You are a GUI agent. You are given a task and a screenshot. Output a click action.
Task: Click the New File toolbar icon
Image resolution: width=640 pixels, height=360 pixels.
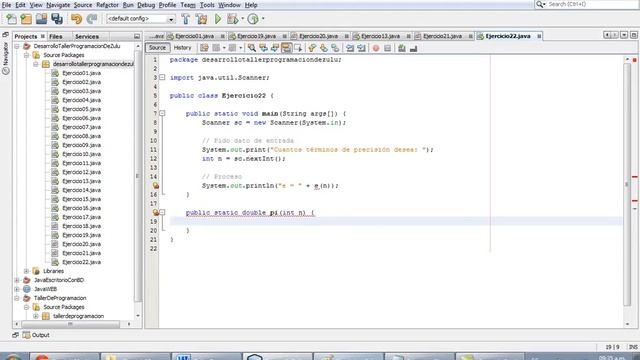(11, 19)
